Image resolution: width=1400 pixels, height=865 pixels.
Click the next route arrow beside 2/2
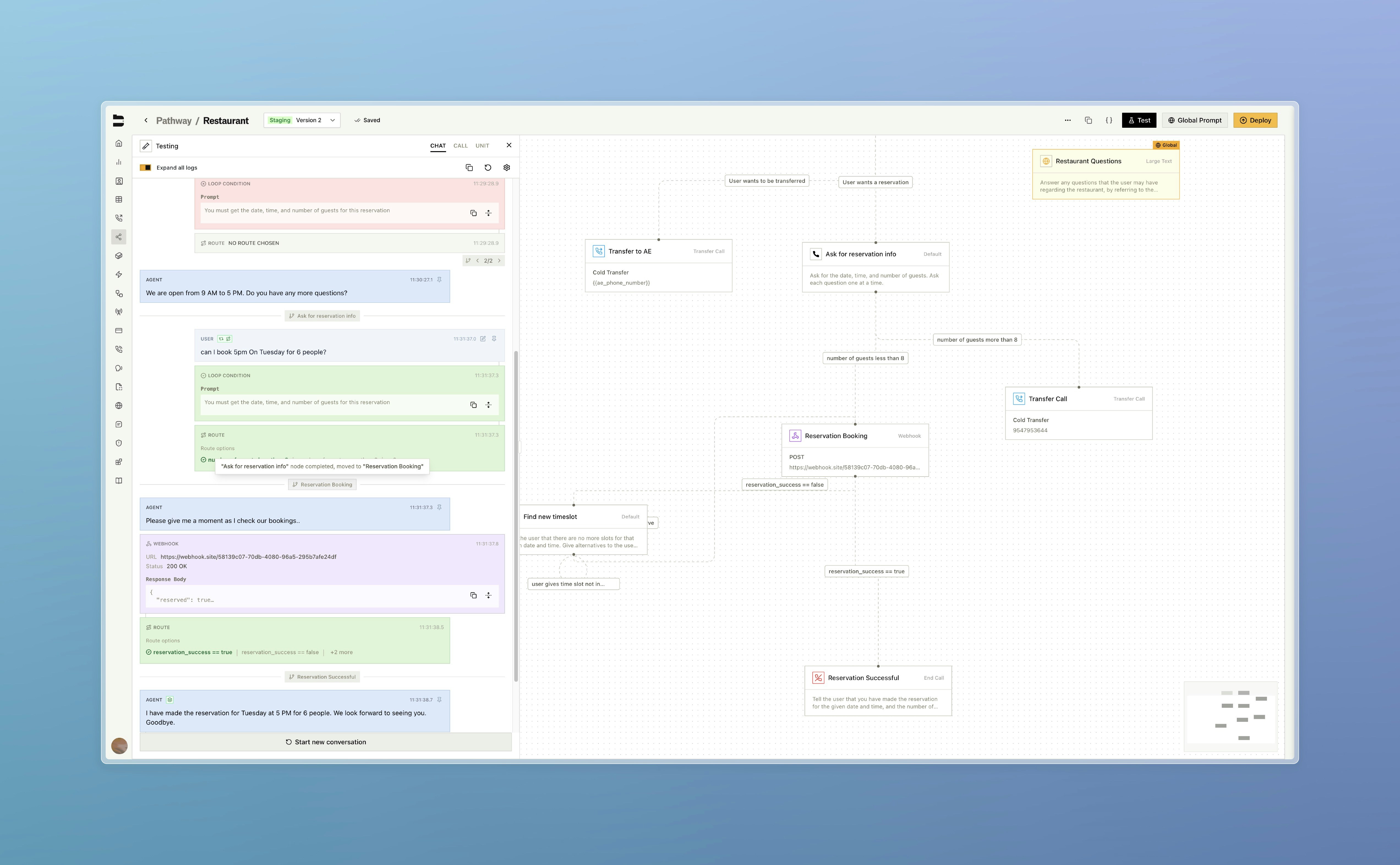pyautogui.click(x=499, y=260)
